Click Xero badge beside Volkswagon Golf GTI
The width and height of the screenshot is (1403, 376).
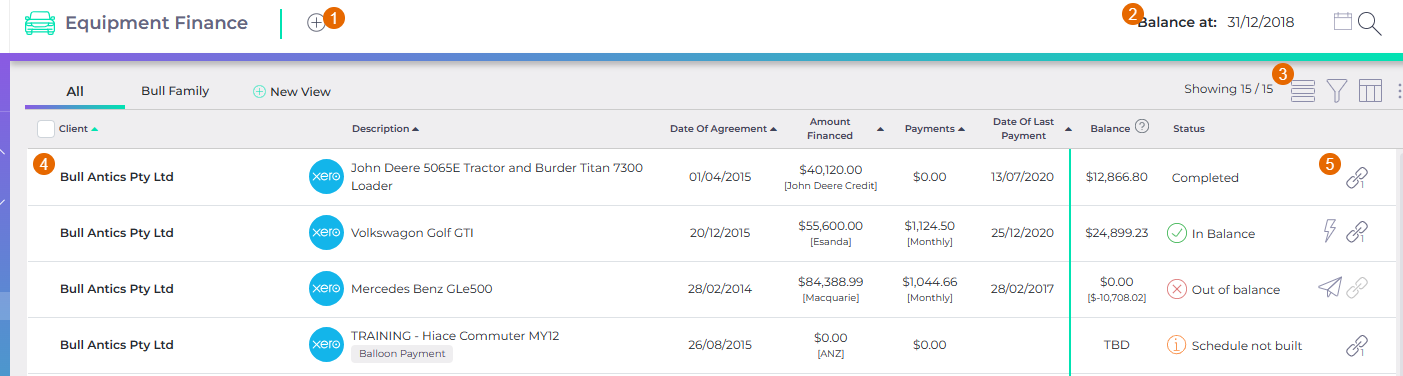tap(326, 233)
